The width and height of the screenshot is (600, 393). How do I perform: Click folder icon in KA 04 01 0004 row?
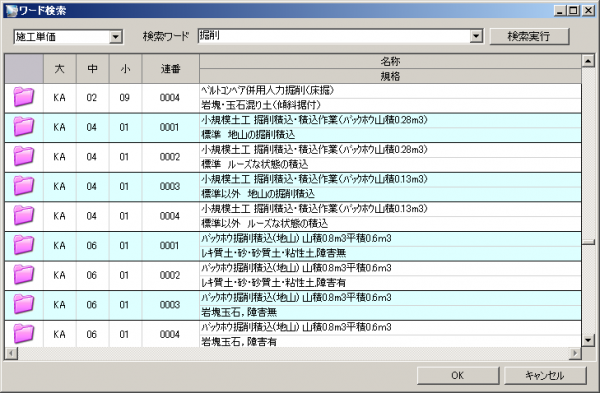tap(24, 215)
